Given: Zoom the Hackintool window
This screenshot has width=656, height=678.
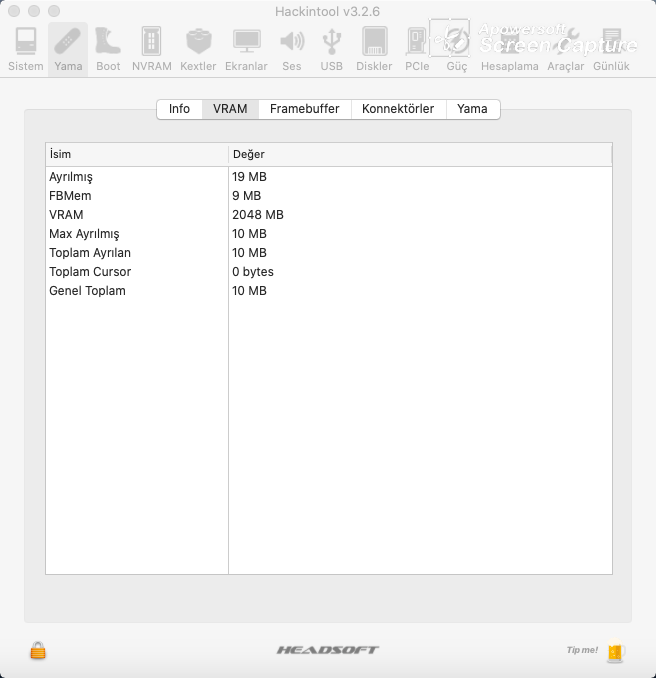Looking at the screenshot, I should pos(54,11).
